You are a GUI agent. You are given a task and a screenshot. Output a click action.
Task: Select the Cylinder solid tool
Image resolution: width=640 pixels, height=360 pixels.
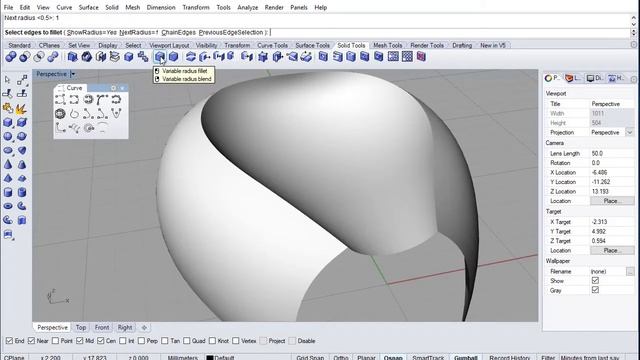click(x=7, y=192)
